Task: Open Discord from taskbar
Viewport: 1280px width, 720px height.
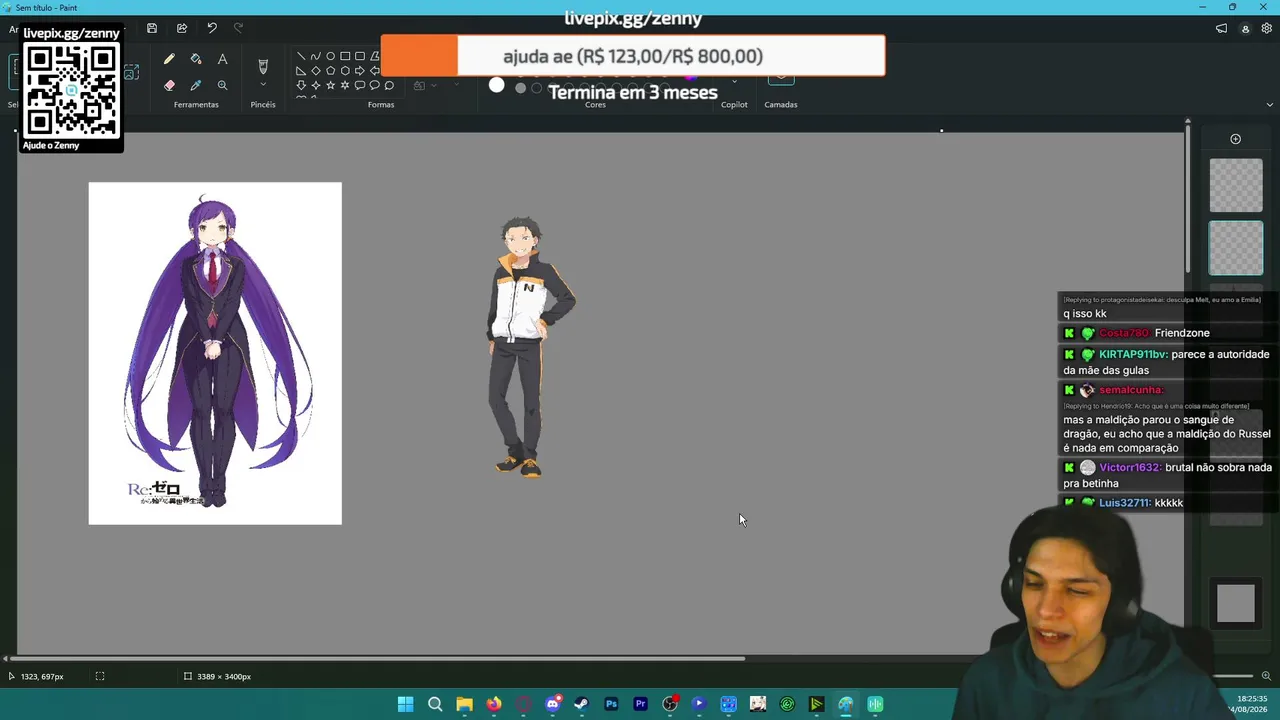Action: 552,704
